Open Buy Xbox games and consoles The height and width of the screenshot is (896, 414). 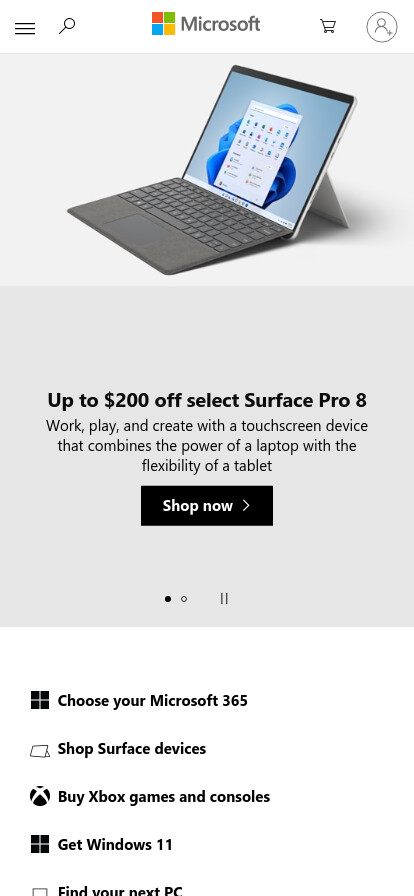click(x=164, y=797)
